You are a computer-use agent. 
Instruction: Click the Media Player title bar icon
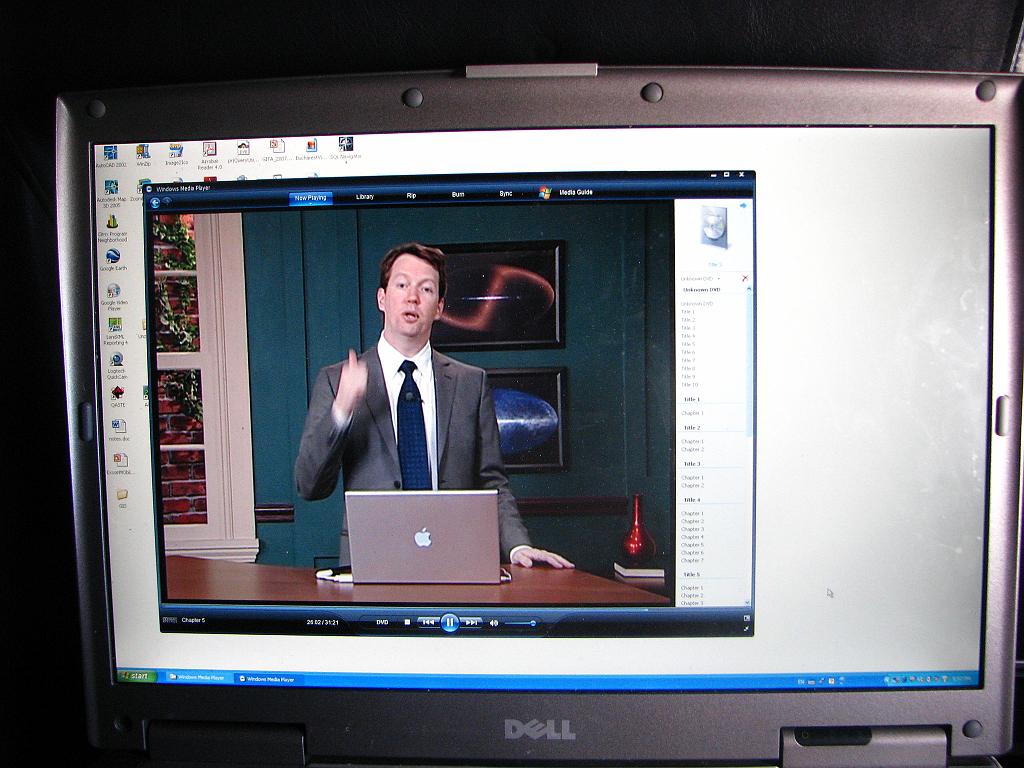coord(150,189)
